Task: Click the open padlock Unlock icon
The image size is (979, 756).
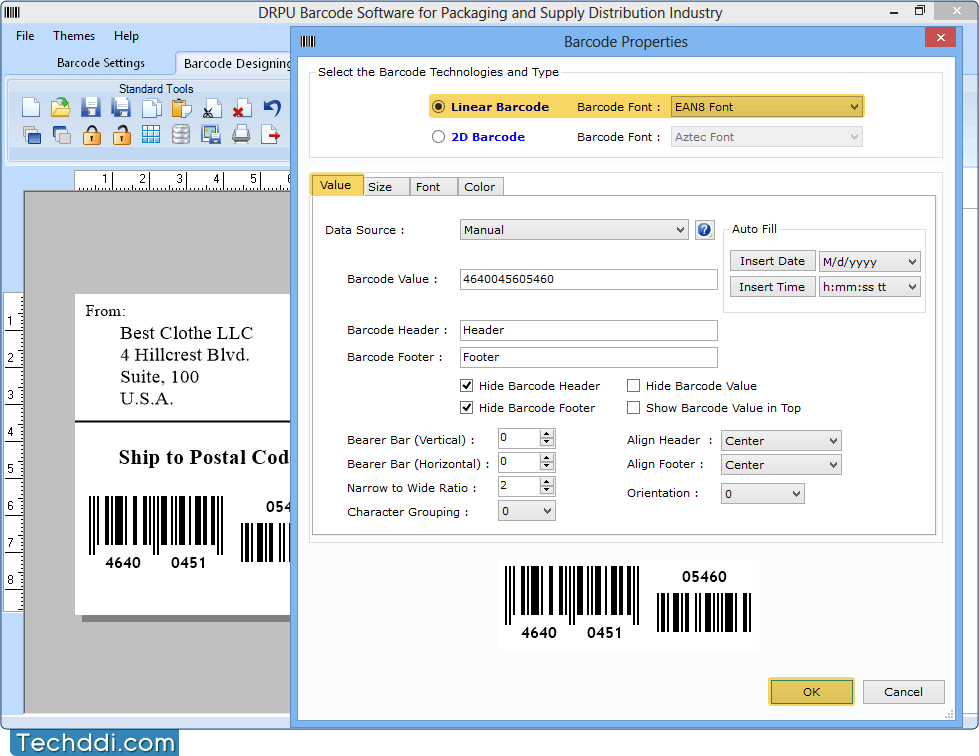Action: pyautogui.click(x=121, y=135)
